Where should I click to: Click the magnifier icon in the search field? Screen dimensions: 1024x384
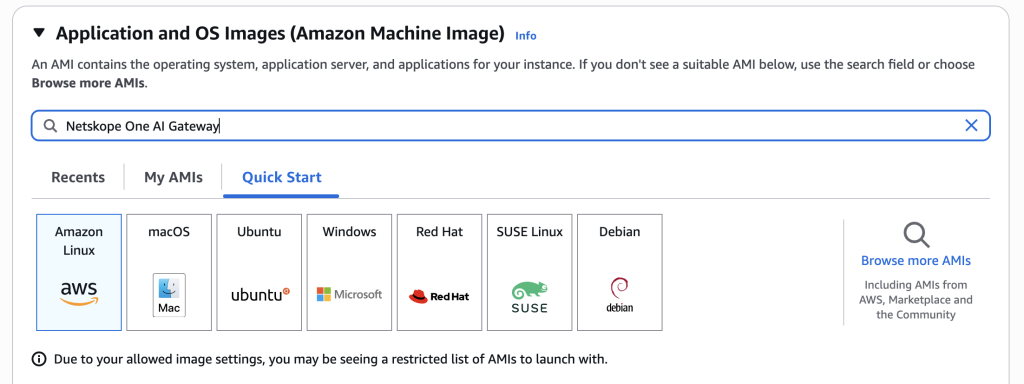pos(50,126)
